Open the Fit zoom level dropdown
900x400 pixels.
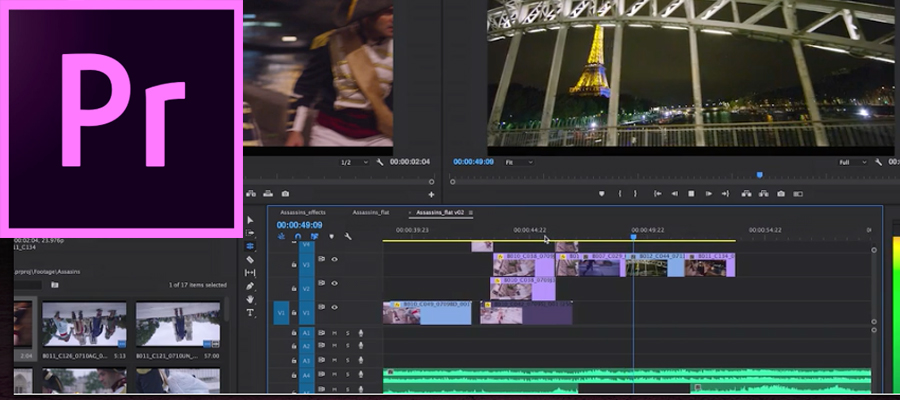point(519,161)
